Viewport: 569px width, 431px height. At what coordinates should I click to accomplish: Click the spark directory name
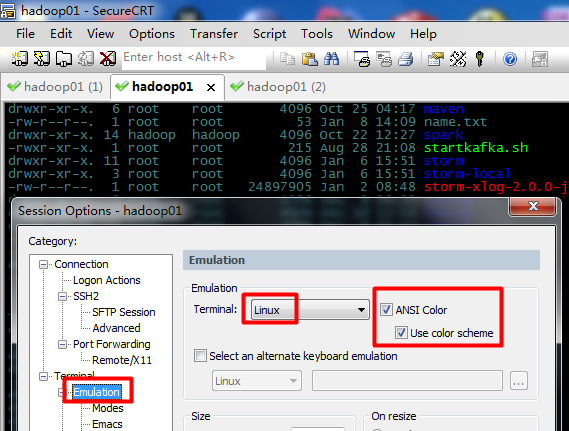[x=443, y=135]
